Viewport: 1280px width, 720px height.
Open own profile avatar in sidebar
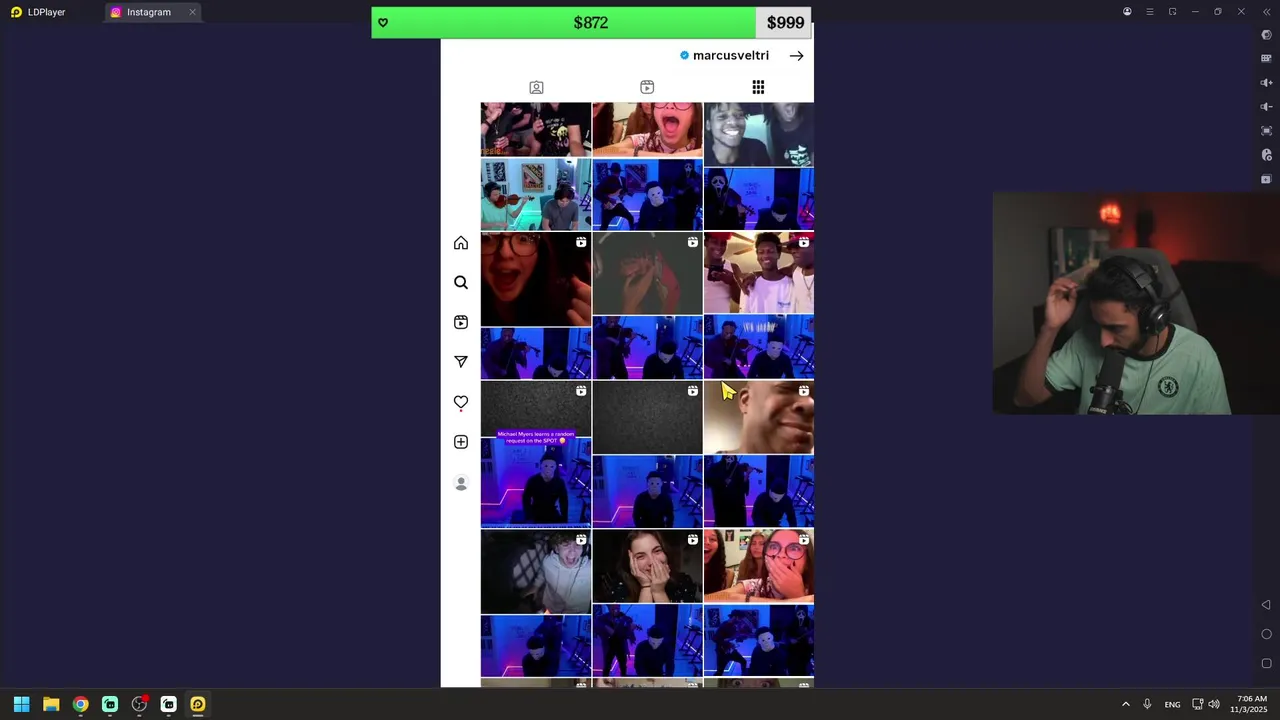461,483
